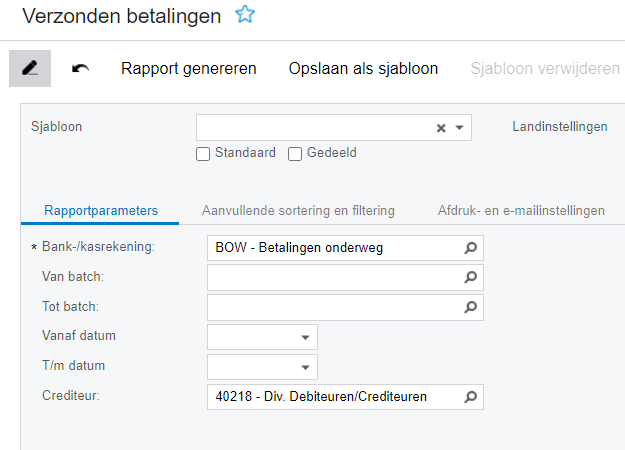Click the undo arrow icon
This screenshot has width=625, height=450.
pos(80,69)
